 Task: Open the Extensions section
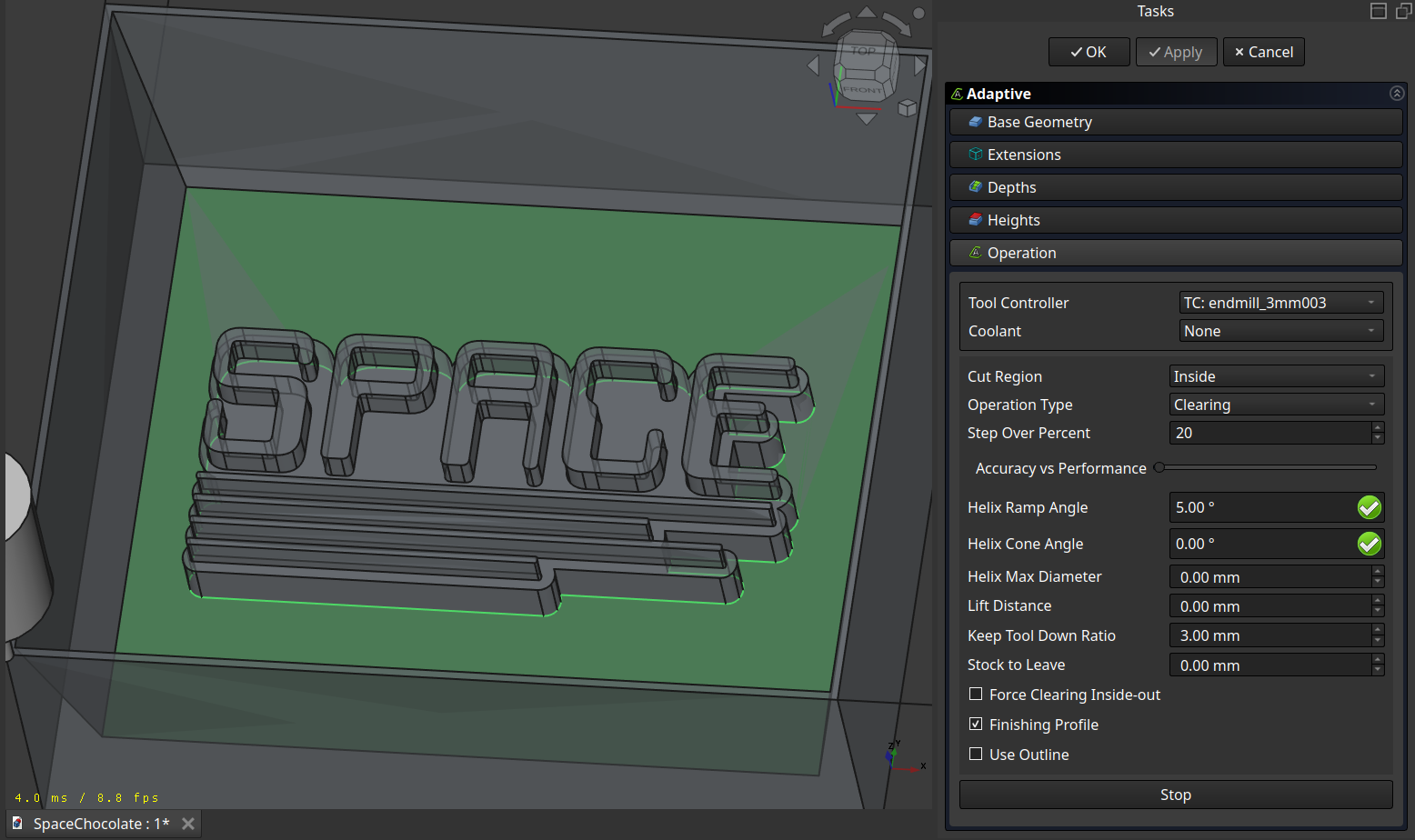click(x=1176, y=155)
